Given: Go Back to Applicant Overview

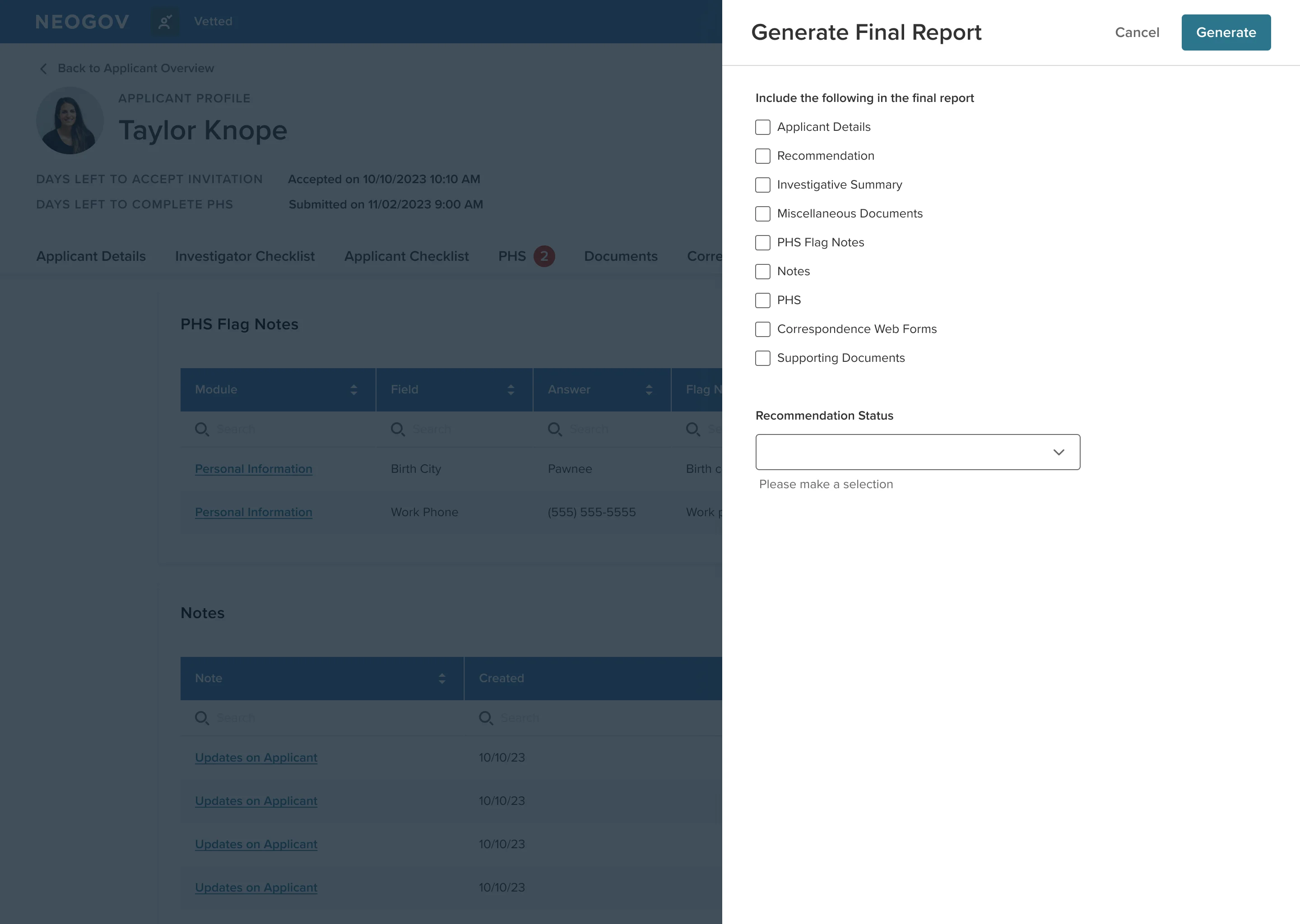Looking at the screenshot, I should point(135,68).
